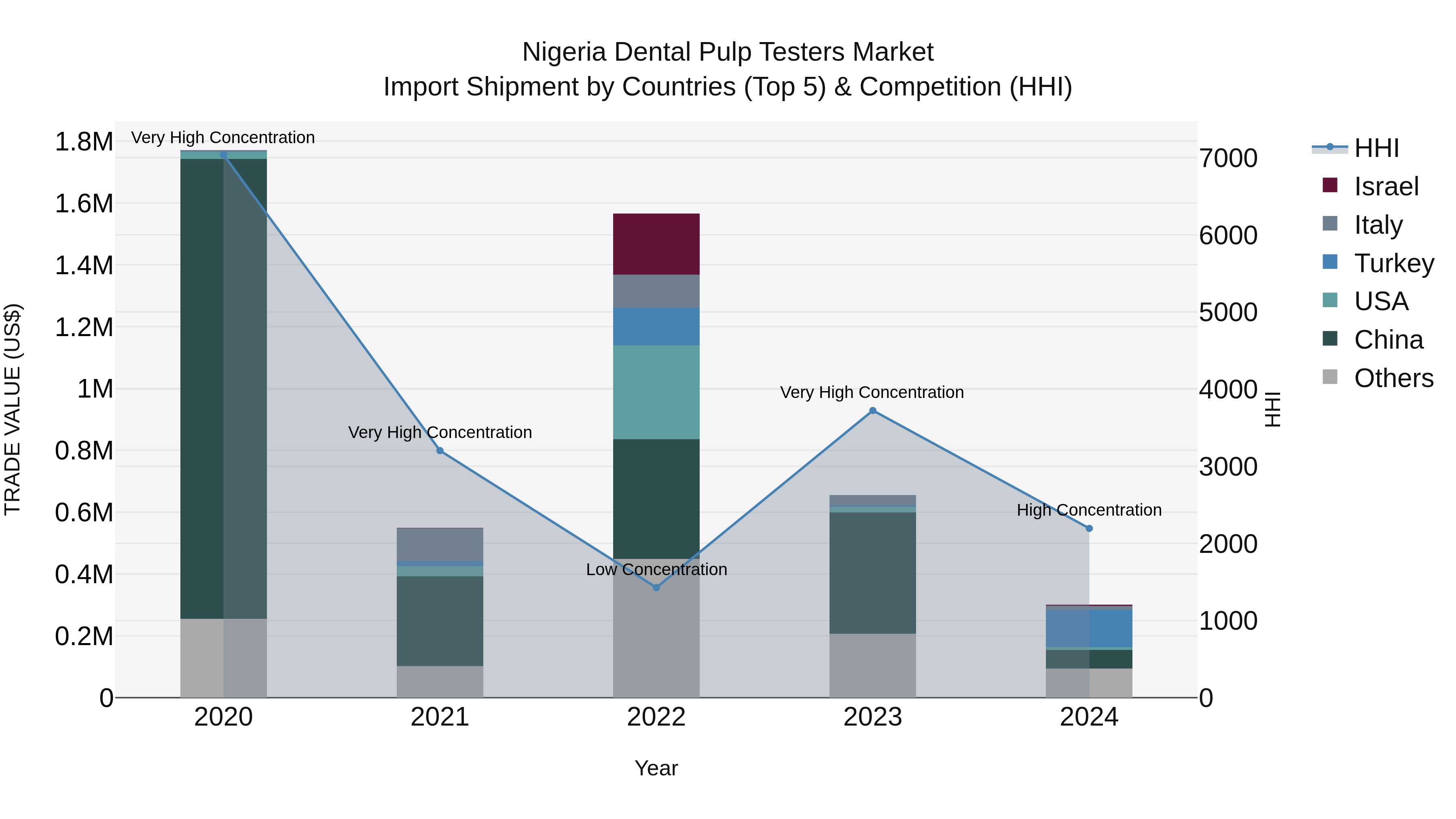Select the Others segment in 2024 bar
Image resolution: width=1456 pixels, height=819 pixels.
point(1089,683)
